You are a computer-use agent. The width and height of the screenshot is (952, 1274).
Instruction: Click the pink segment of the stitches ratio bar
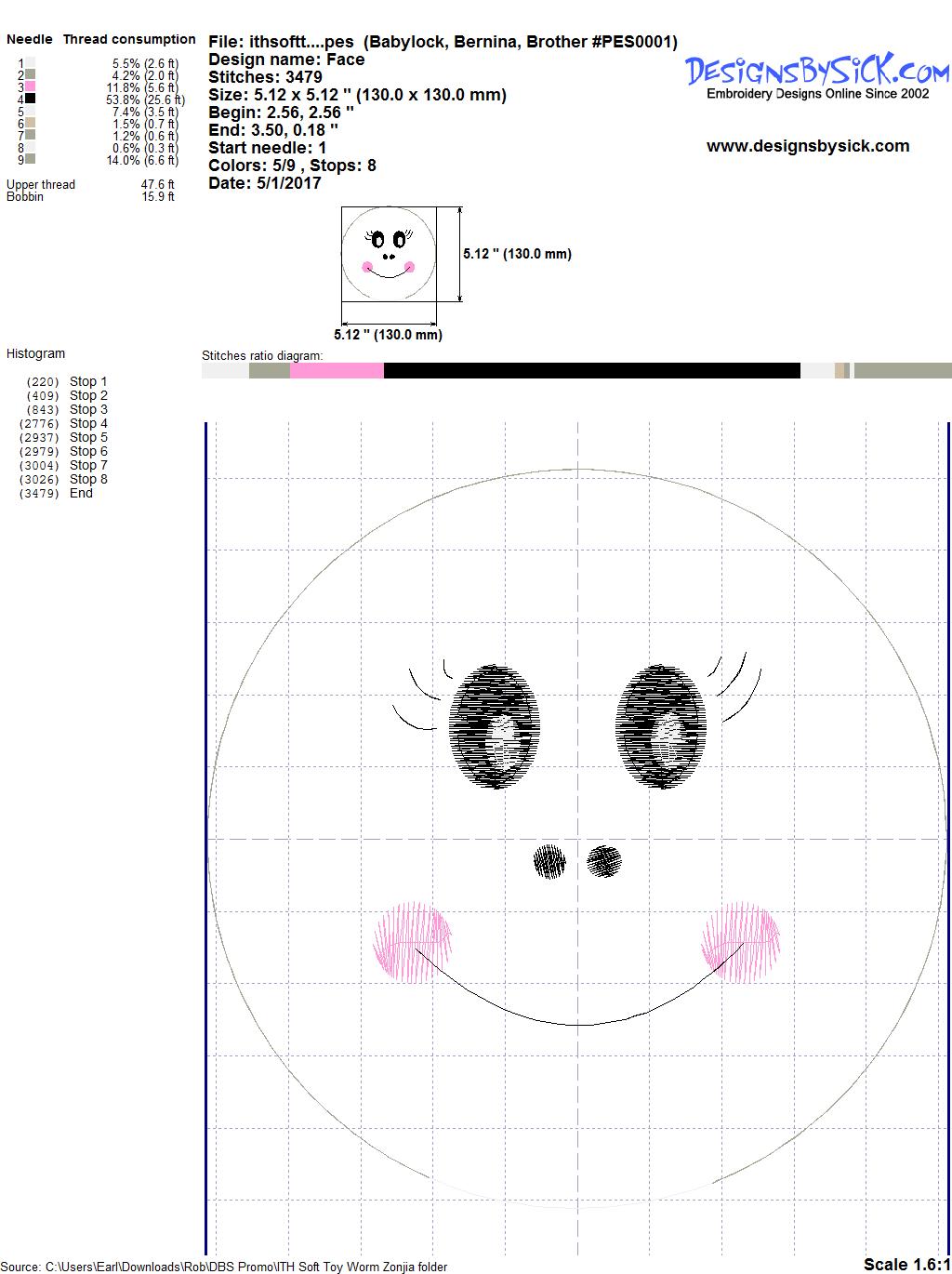click(337, 371)
